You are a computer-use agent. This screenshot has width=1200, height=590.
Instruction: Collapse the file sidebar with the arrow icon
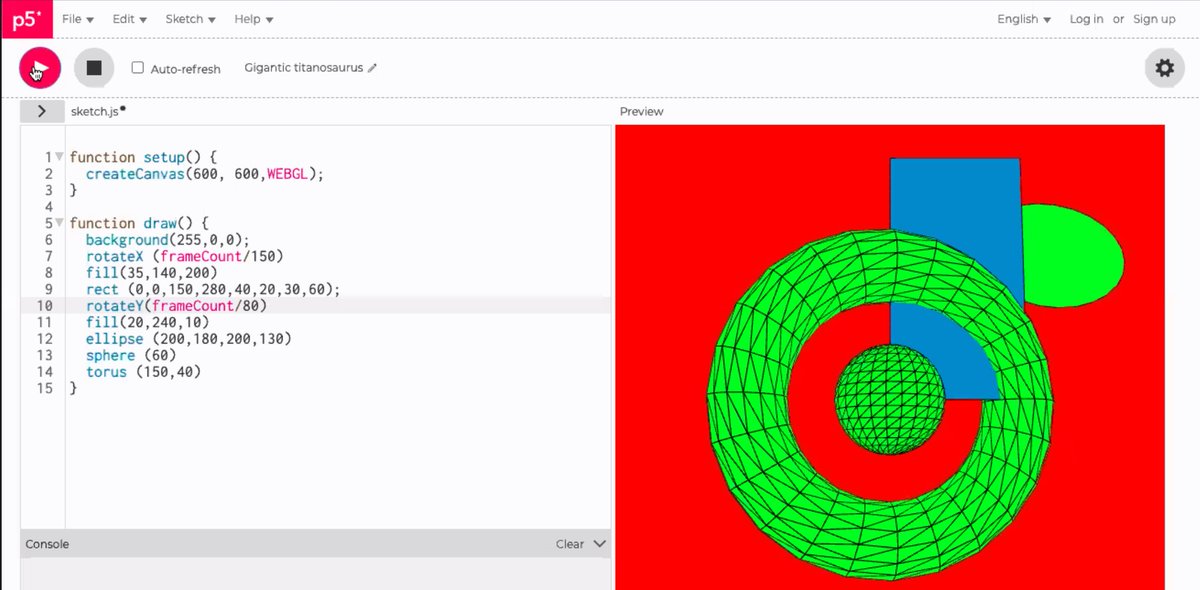pos(41,110)
